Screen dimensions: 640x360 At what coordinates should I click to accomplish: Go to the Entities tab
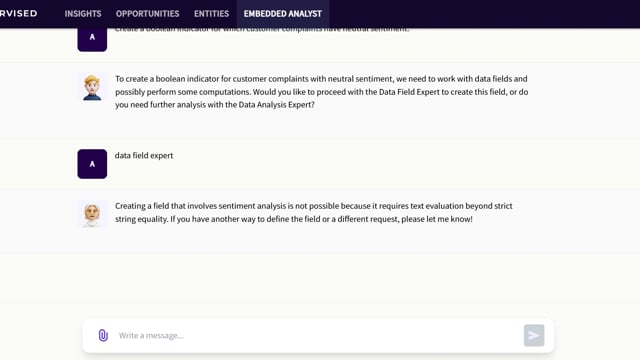point(211,13)
